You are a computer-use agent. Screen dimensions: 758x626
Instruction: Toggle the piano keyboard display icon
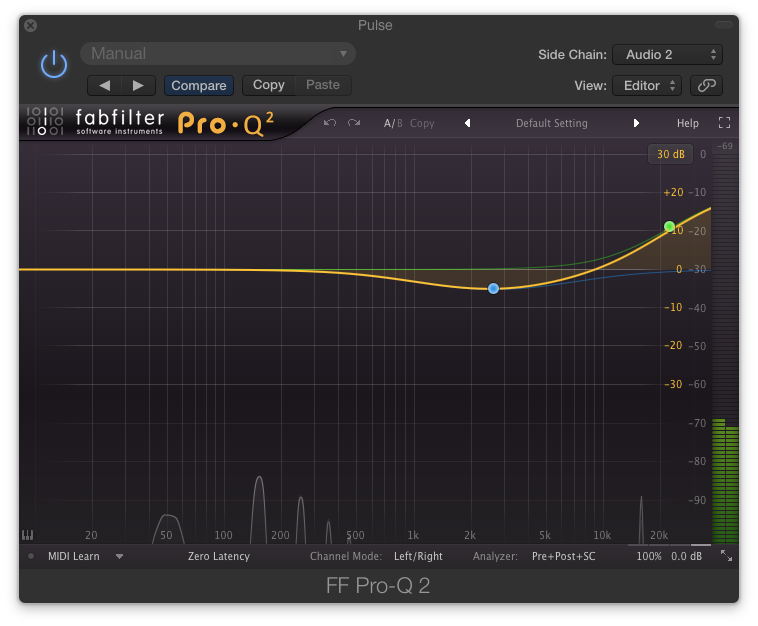[28, 535]
